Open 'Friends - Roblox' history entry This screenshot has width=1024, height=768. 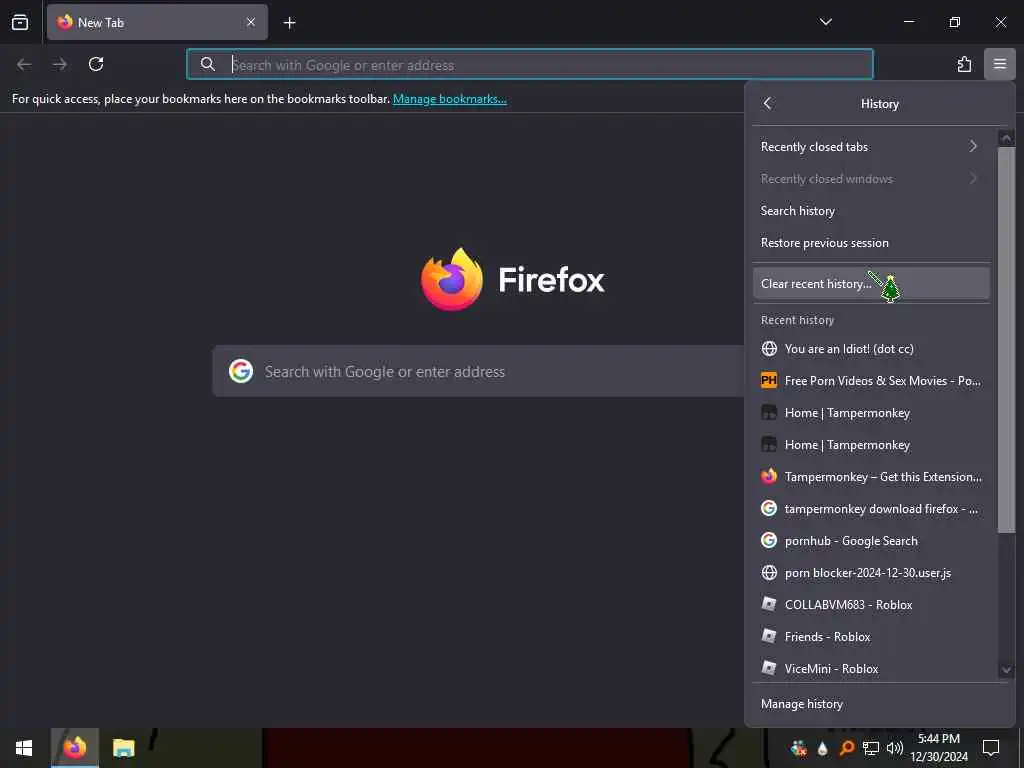coord(871,637)
